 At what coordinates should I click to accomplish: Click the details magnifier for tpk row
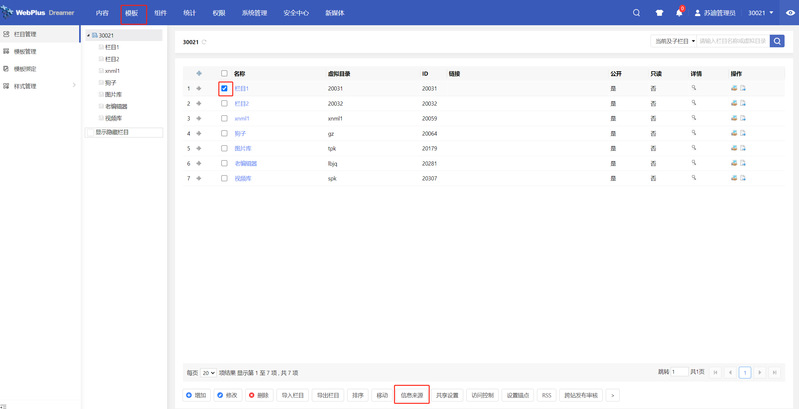pyautogui.click(x=694, y=148)
